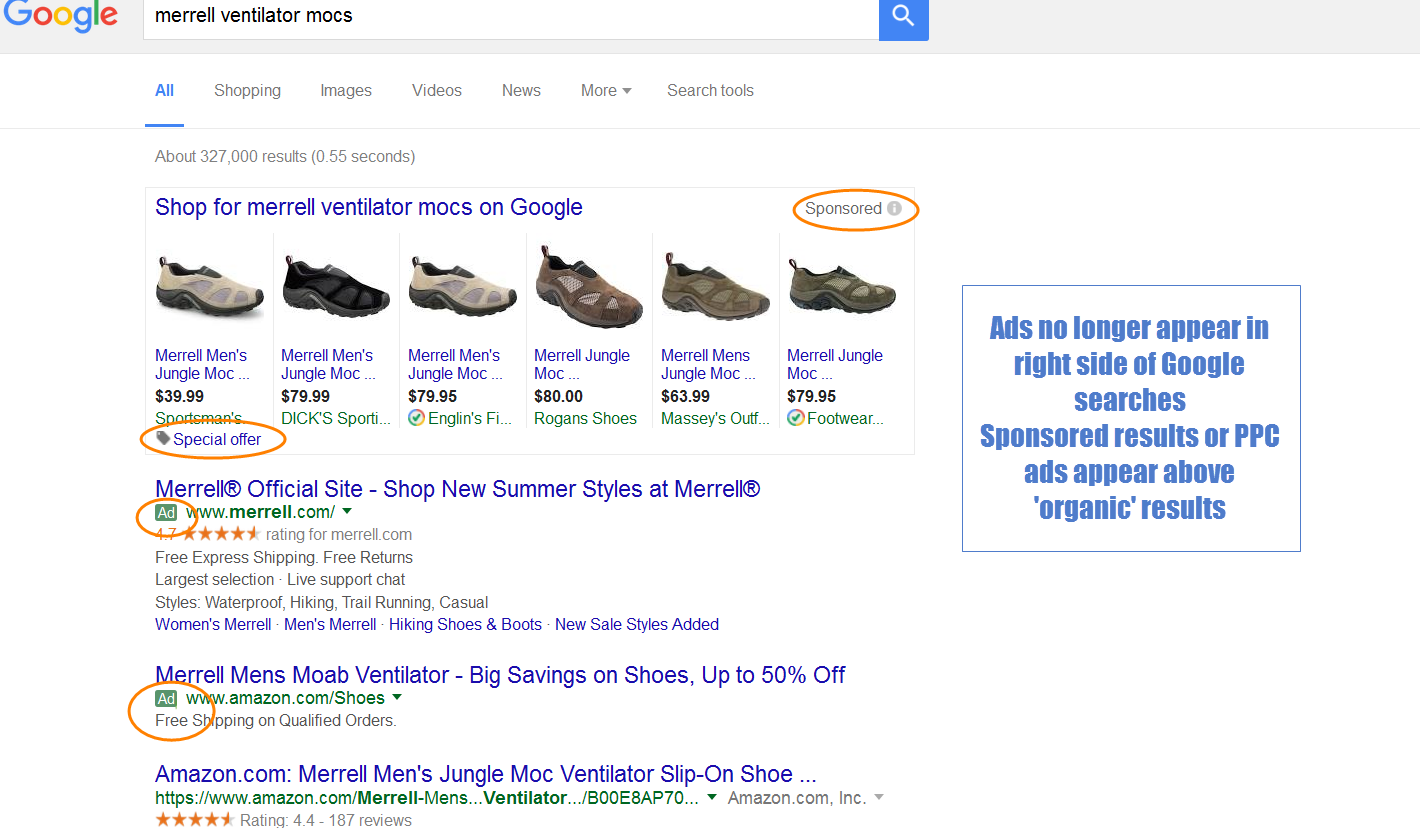Click the www.merrell.com/ green URL
The image size is (1420, 828).
(260, 512)
